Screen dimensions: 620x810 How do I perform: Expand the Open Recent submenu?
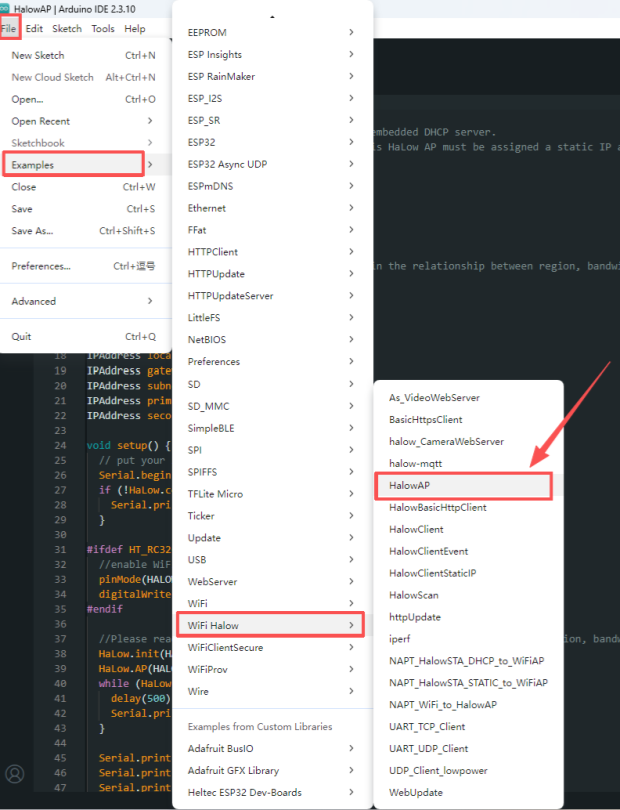click(x=85, y=121)
